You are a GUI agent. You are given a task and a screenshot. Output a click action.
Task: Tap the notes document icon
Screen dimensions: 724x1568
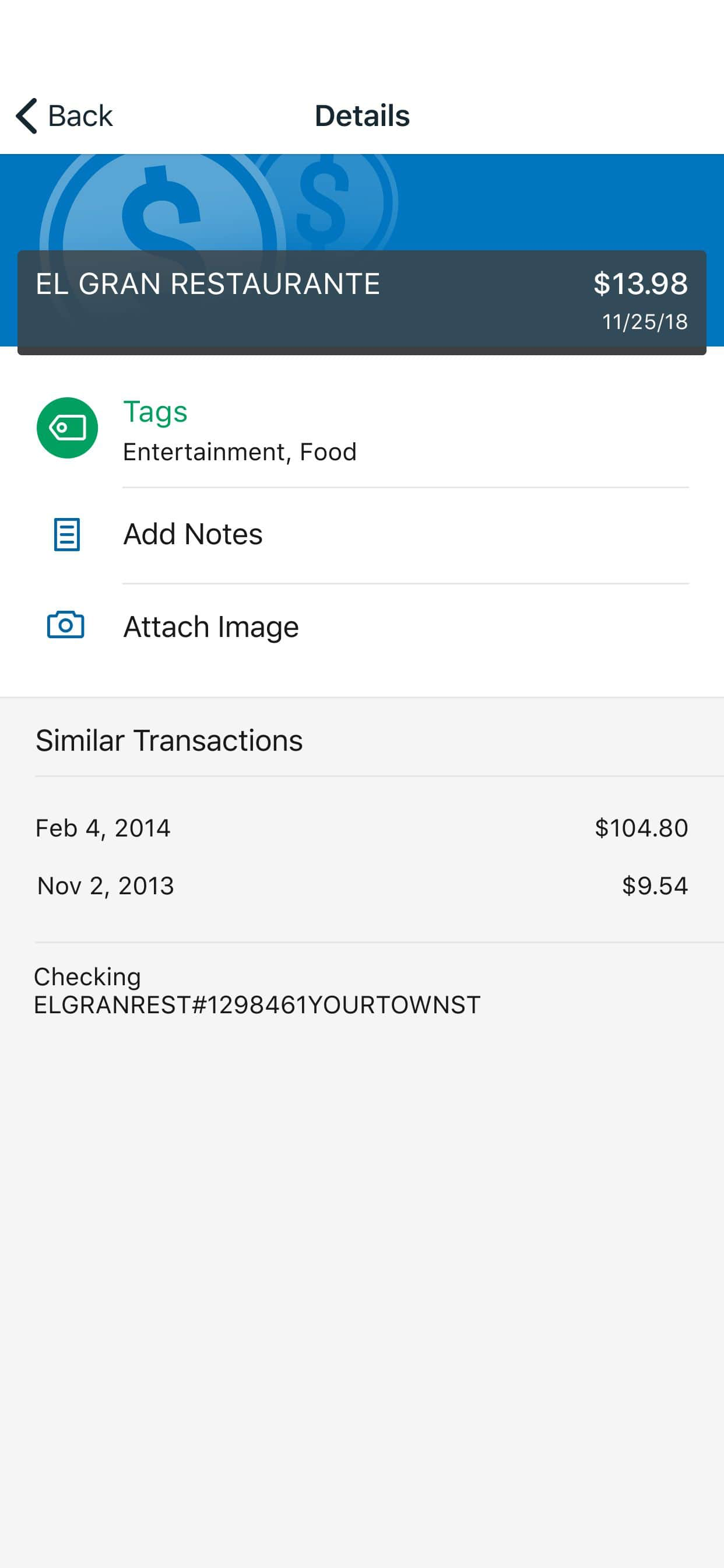(x=67, y=534)
